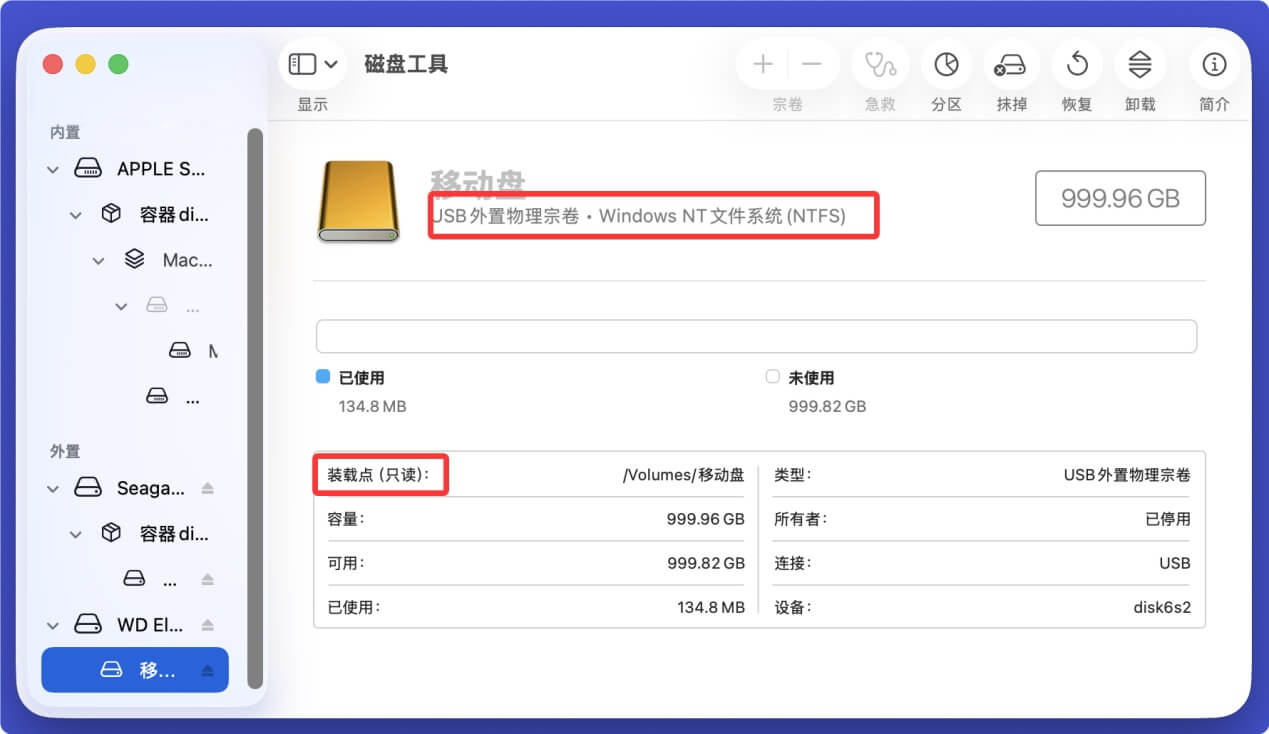
Task: Unmount the volume via 卸载 icon
Action: pyautogui.click(x=1140, y=63)
